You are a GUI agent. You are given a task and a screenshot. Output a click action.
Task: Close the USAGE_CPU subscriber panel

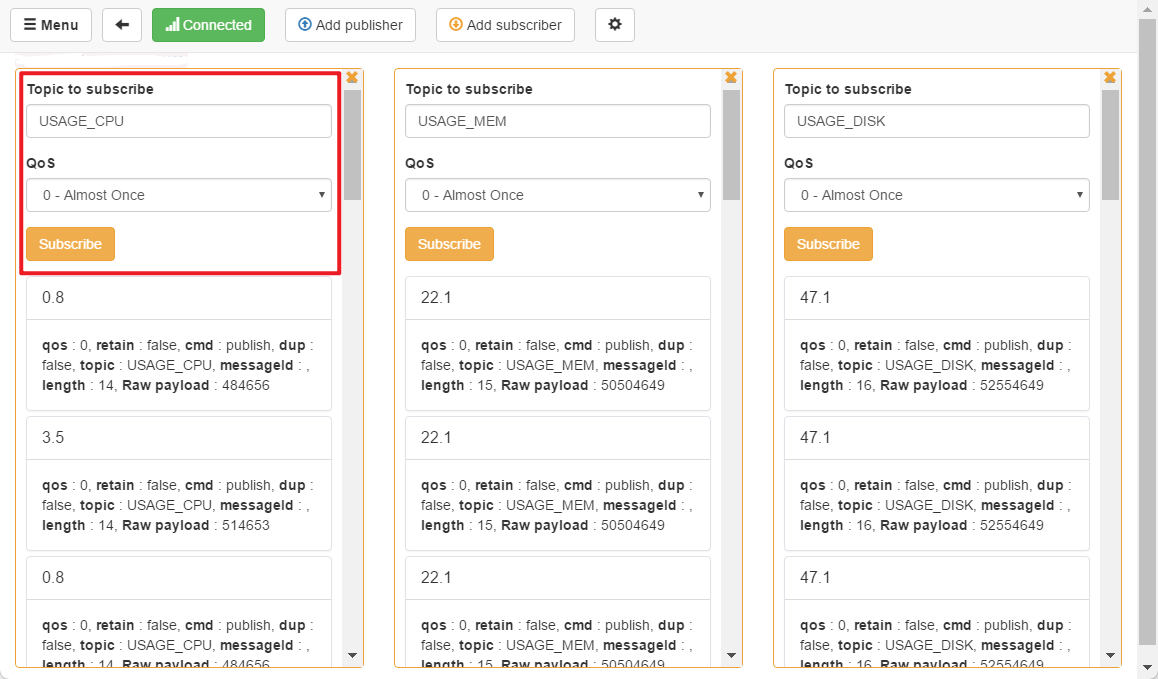pos(352,78)
